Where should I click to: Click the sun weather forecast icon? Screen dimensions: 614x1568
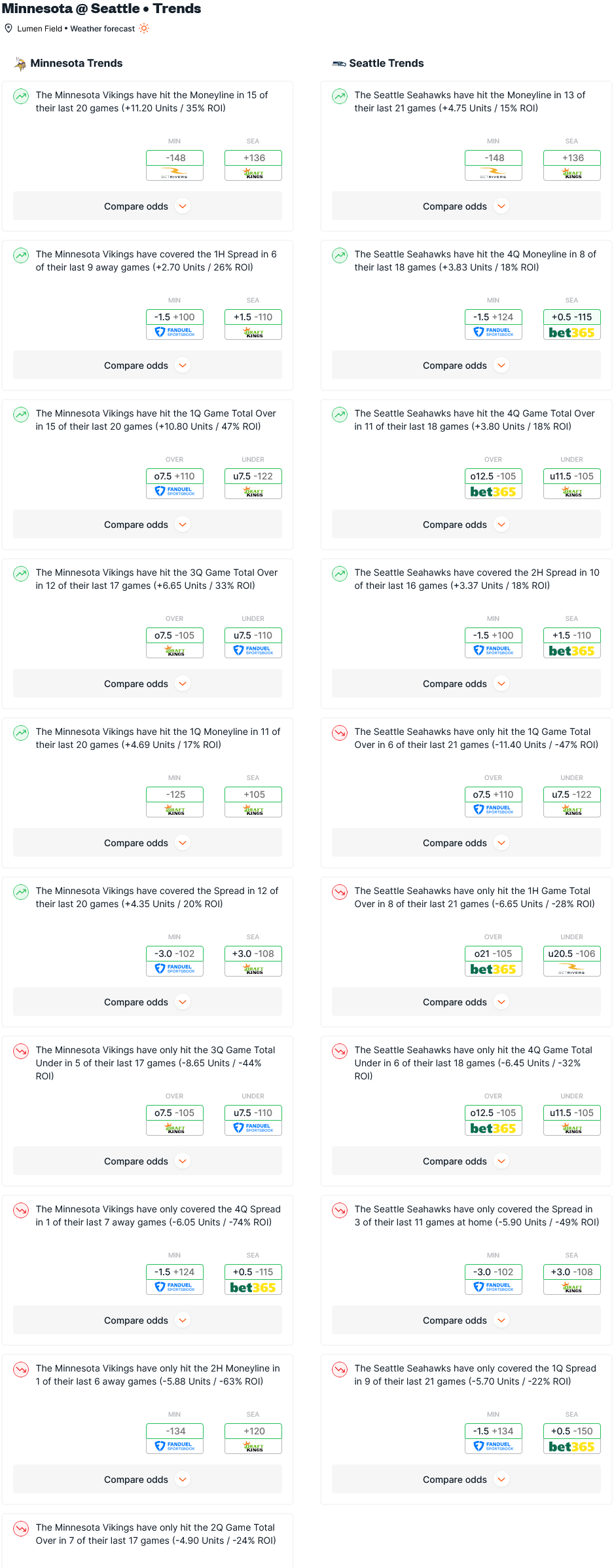(144, 28)
